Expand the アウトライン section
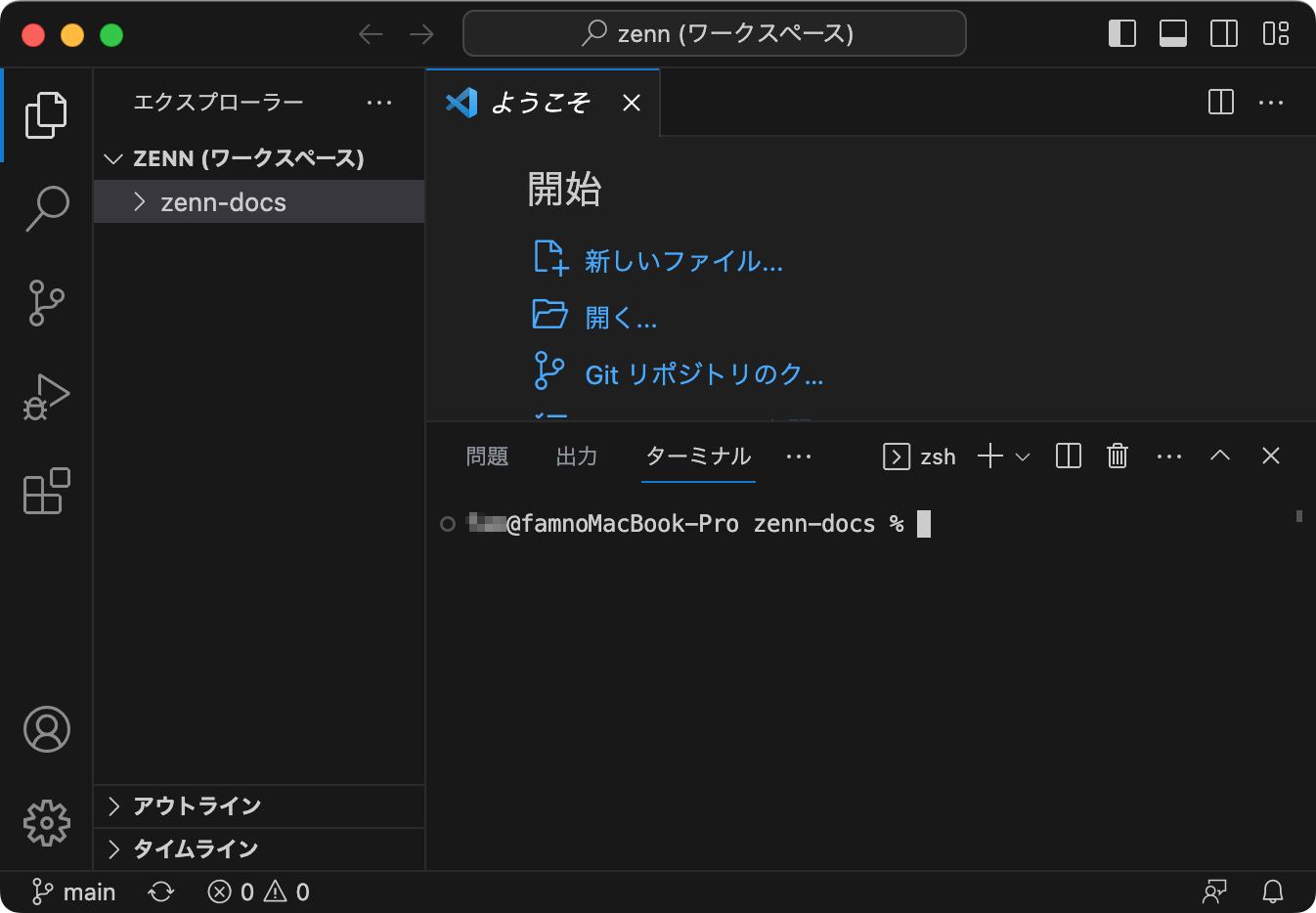1316x913 pixels. point(259,806)
